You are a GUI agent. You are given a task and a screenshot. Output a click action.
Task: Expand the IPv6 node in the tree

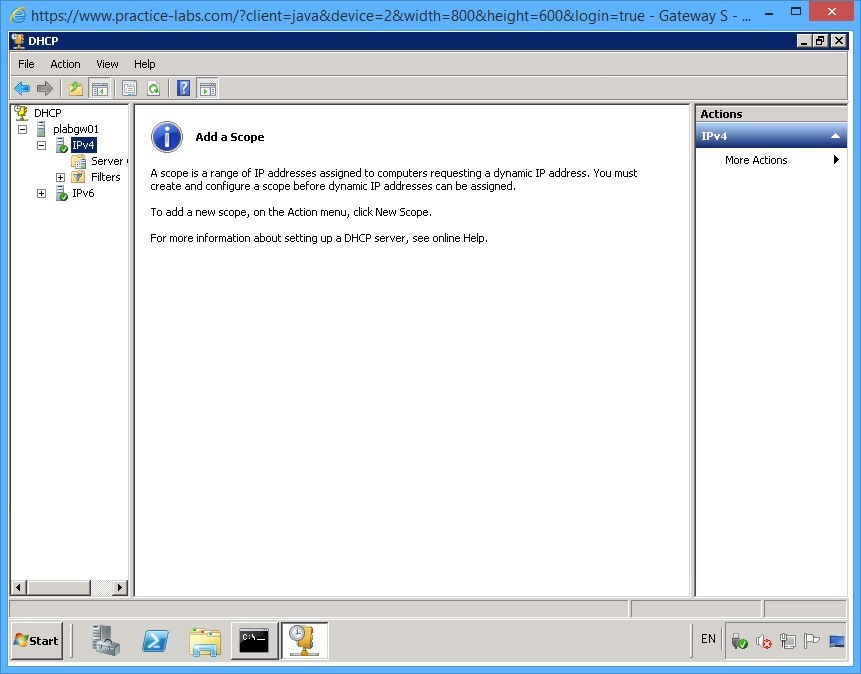tap(41, 193)
